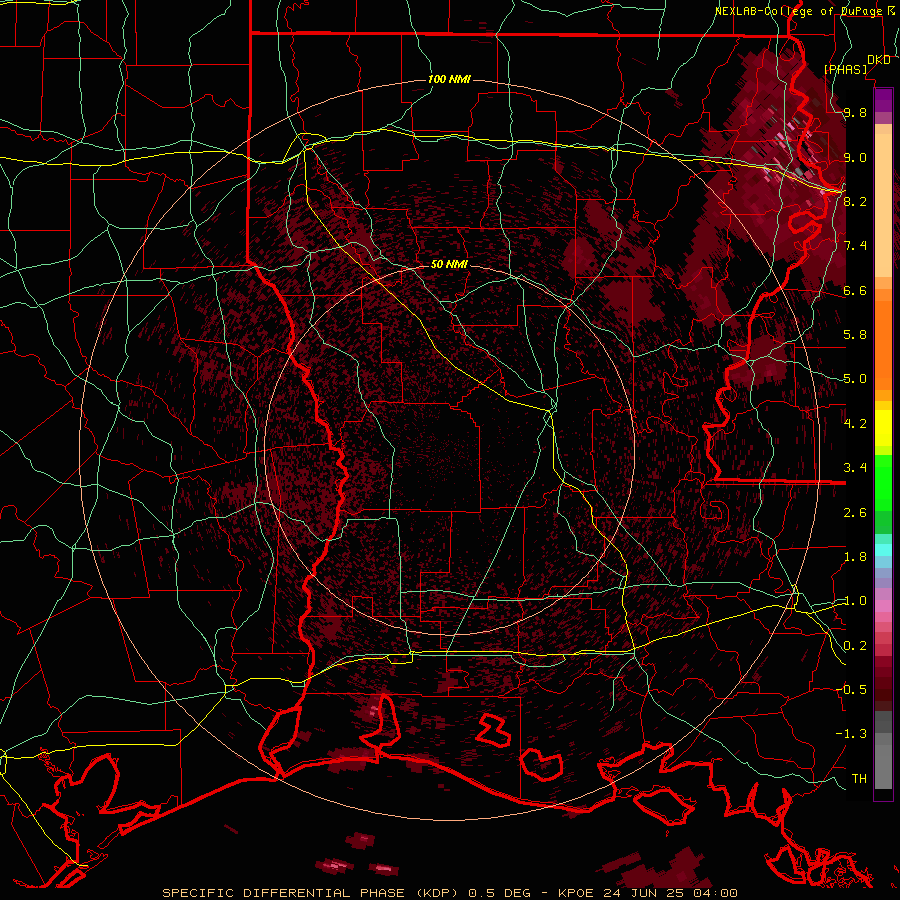Click the 5.8 value on color scale
The height and width of the screenshot is (900, 900).
pos(855,335)
